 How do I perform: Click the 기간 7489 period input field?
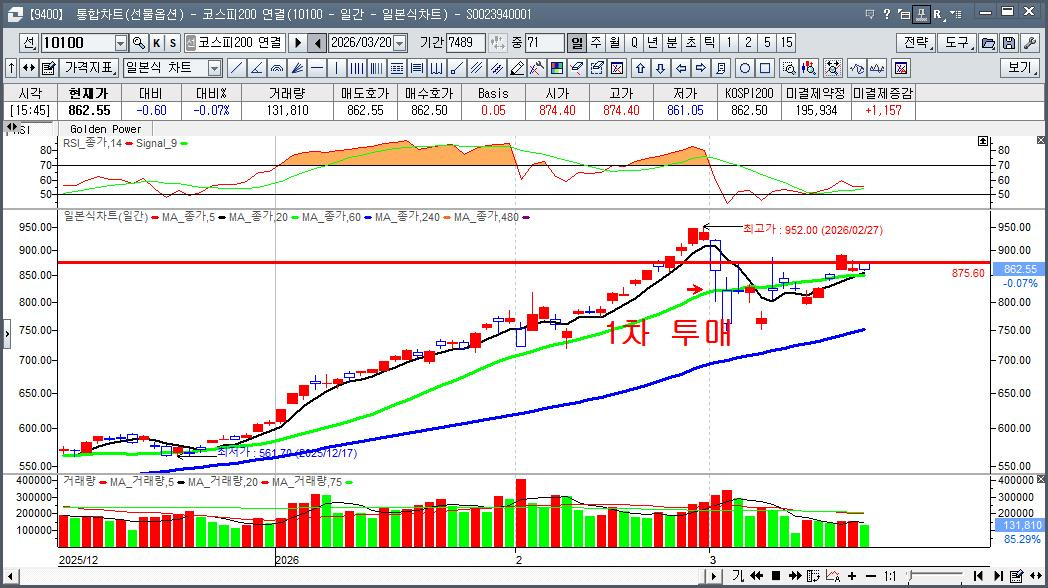[465, 43]
